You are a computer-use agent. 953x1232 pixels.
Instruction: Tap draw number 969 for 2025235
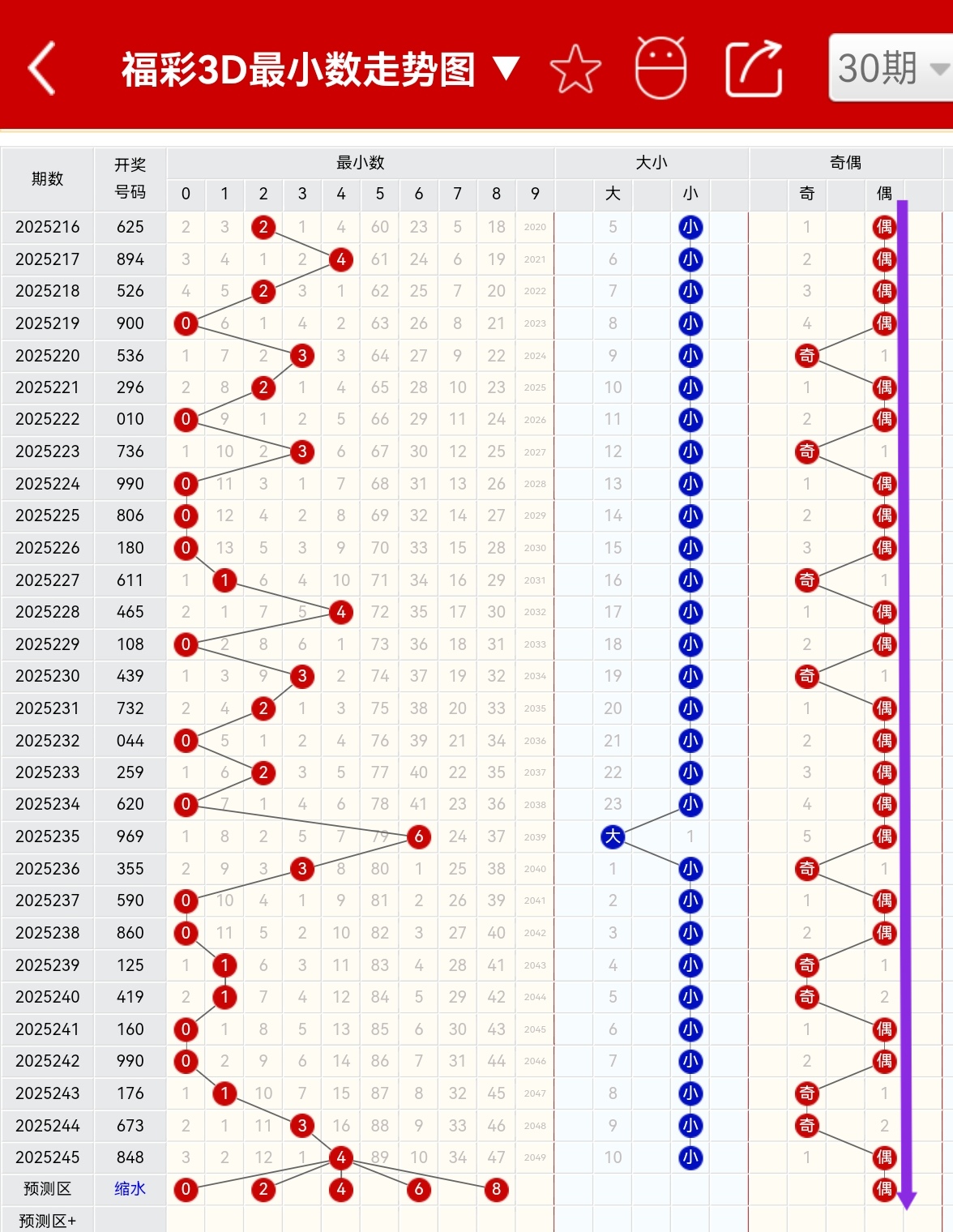pyautogui.click(x=130, y=836)
